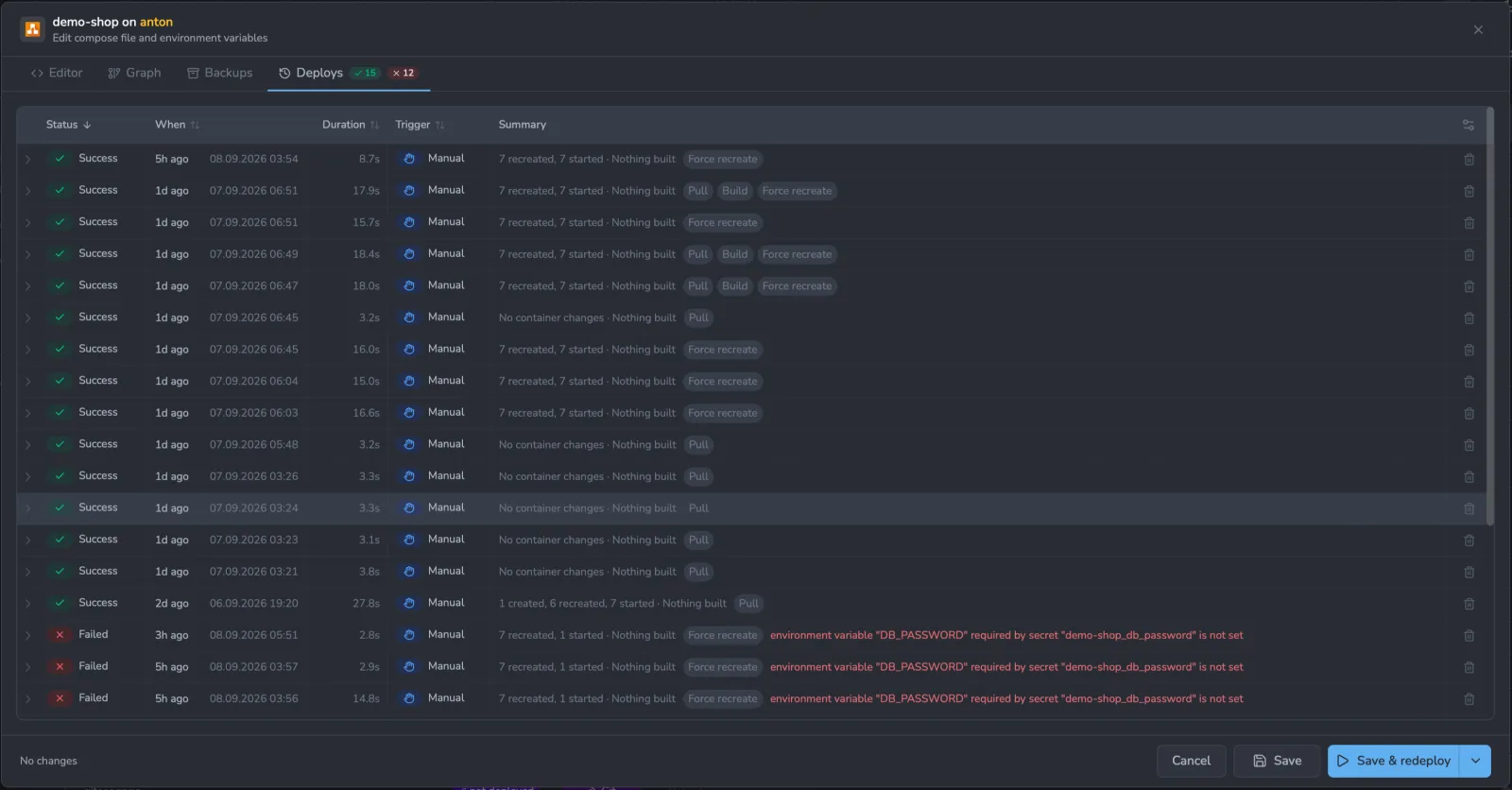Click manual trigger icon for 03:54 deploy
This screenshot has height=790, width=1512.
pyautogui.click(x=409, y=159)
